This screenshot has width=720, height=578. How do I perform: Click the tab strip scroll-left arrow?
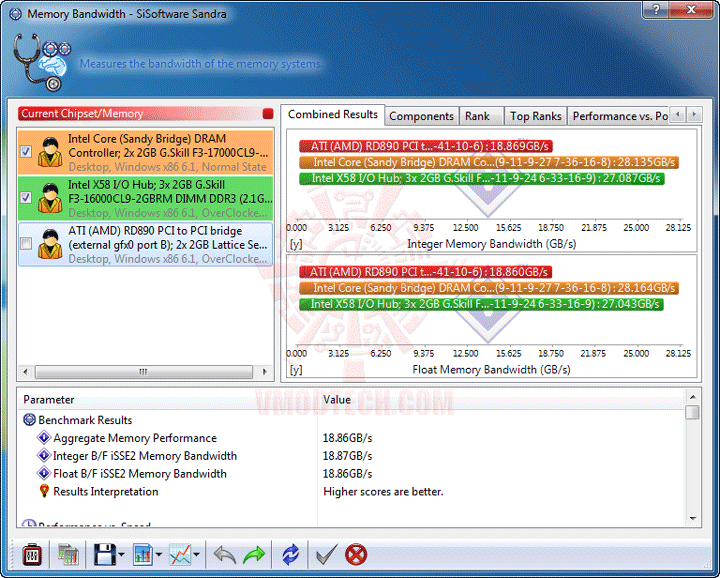point(678,114)
